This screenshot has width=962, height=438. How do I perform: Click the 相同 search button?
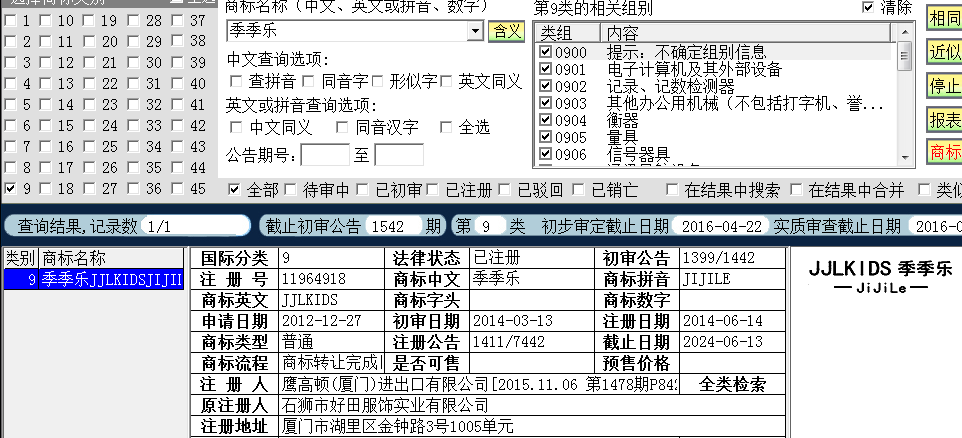click(x=944, y=19)
